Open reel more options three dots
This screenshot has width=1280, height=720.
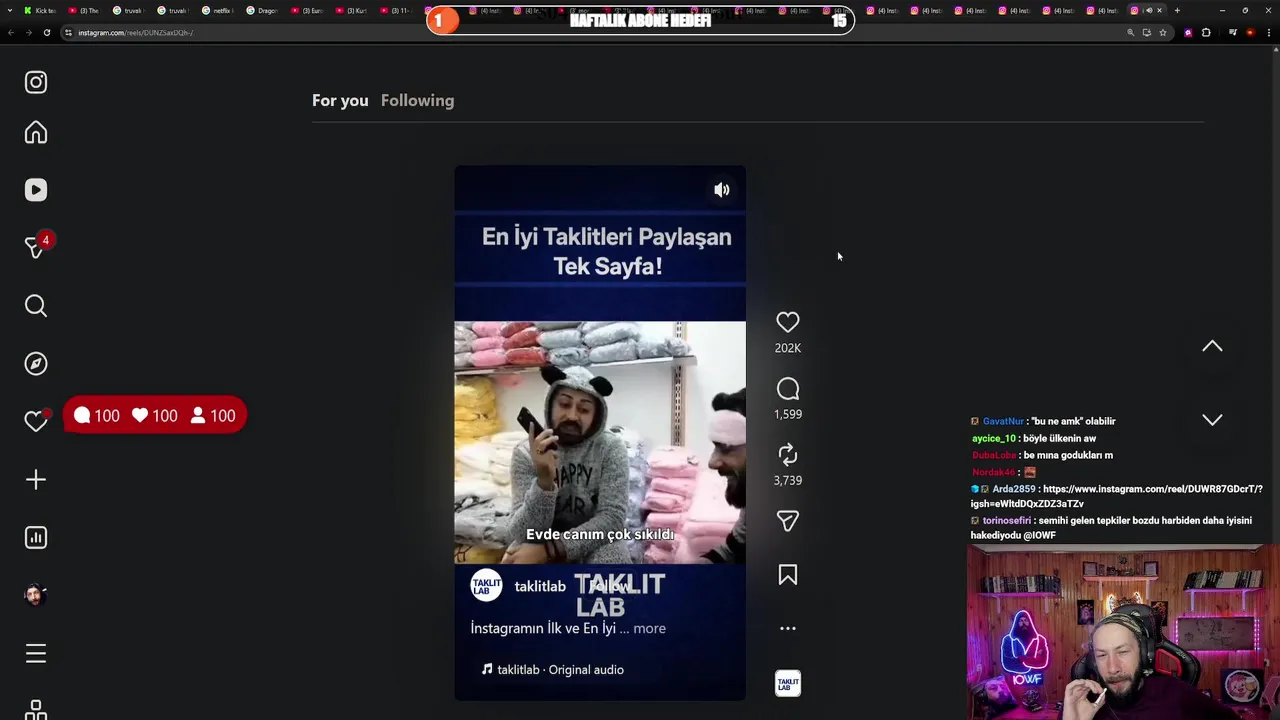point(788,628)
